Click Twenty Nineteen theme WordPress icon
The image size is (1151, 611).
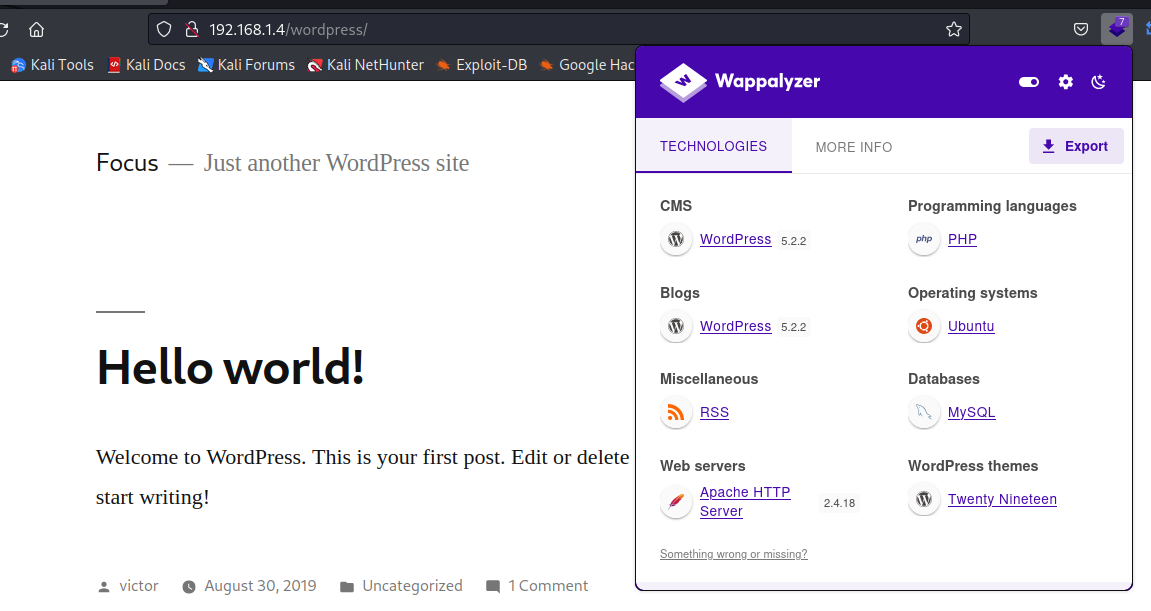point(924,499)
